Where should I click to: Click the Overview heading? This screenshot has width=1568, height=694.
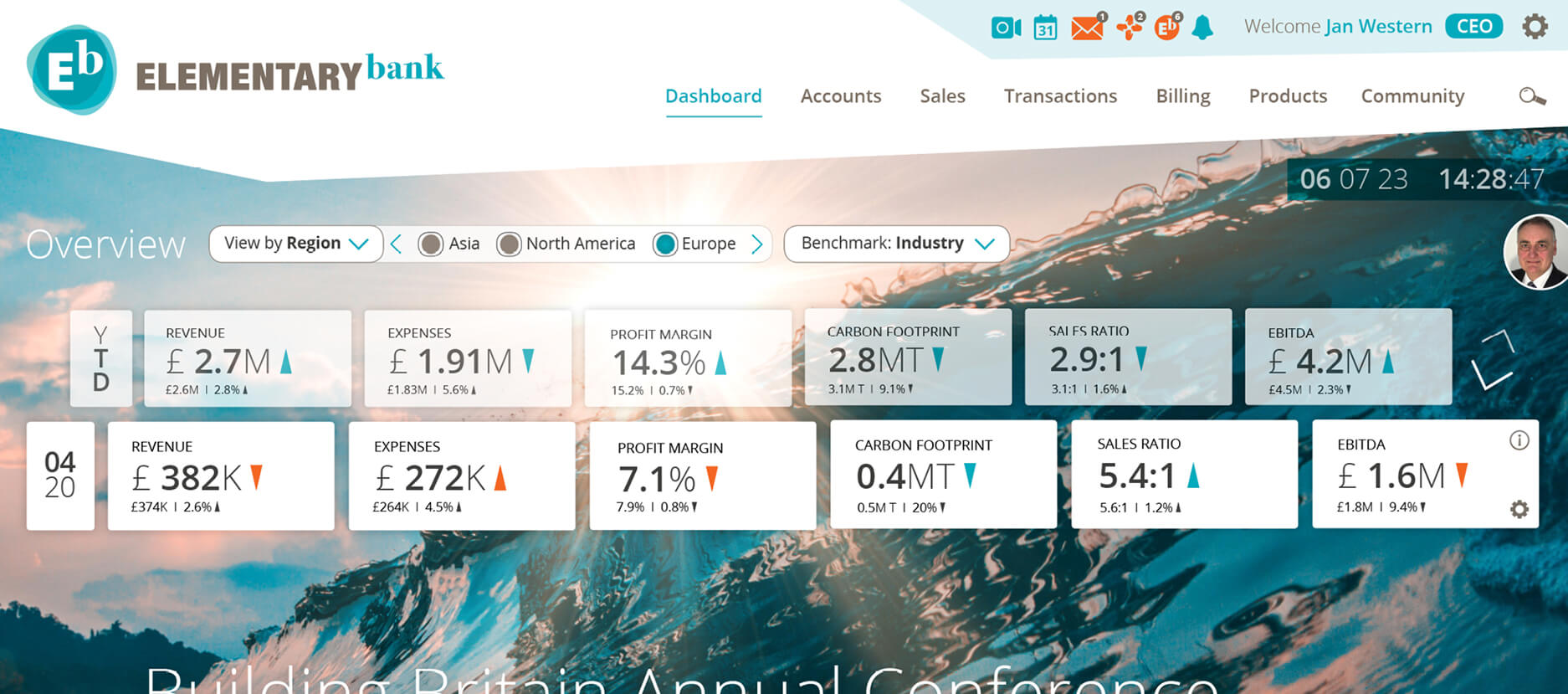105,244
